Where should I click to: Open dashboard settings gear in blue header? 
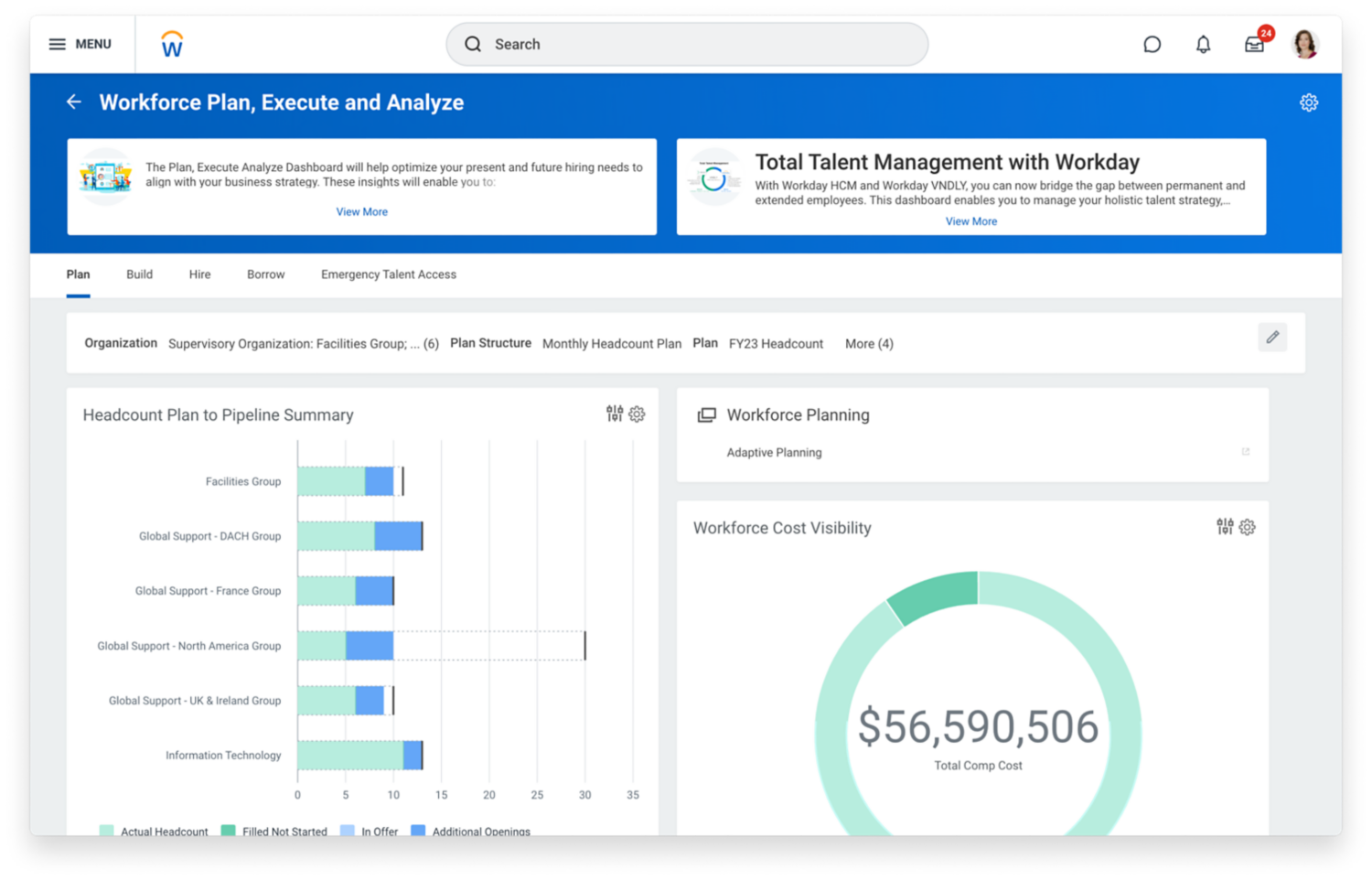coord(1308,102)
